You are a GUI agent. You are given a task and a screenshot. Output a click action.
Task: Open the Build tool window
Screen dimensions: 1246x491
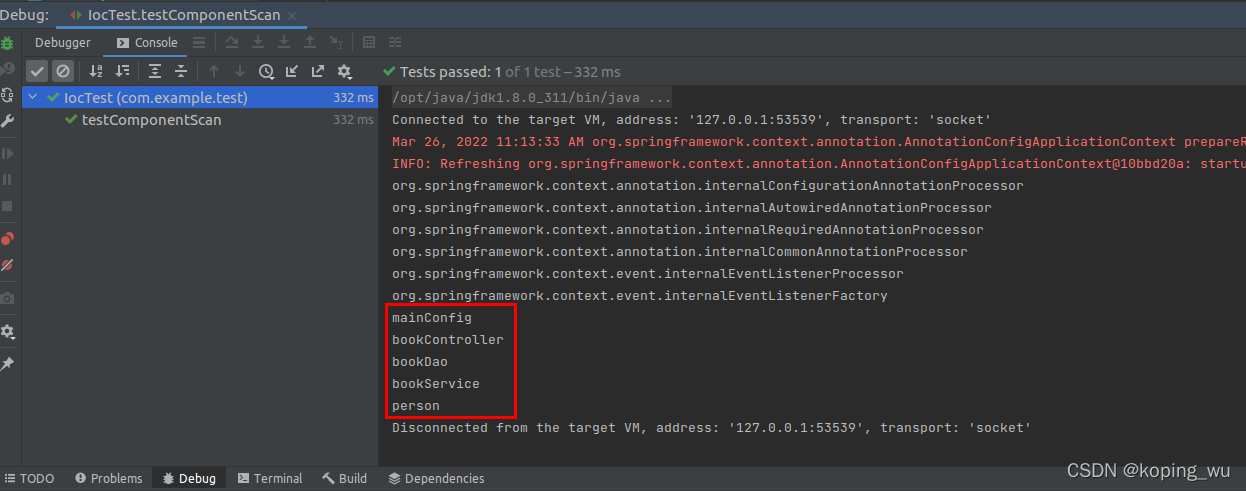(344, 479)
